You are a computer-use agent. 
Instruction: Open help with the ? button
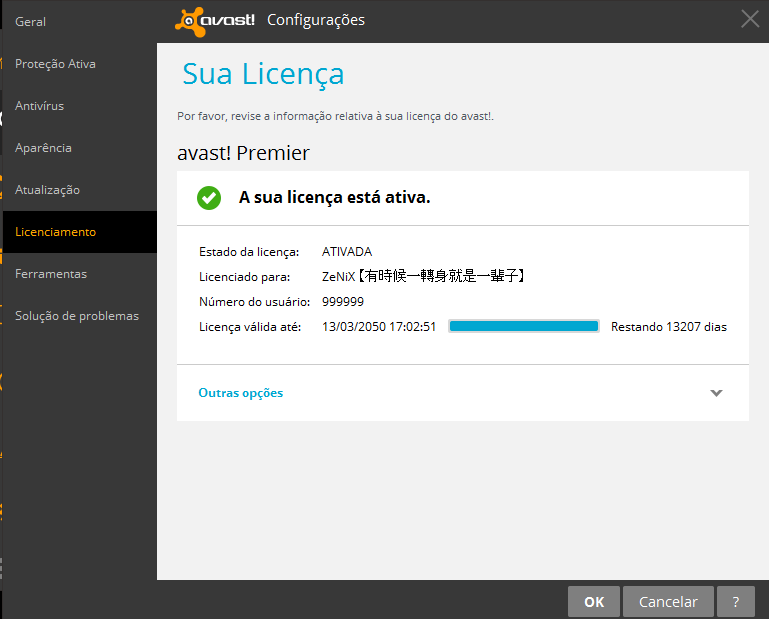point(736,601)
